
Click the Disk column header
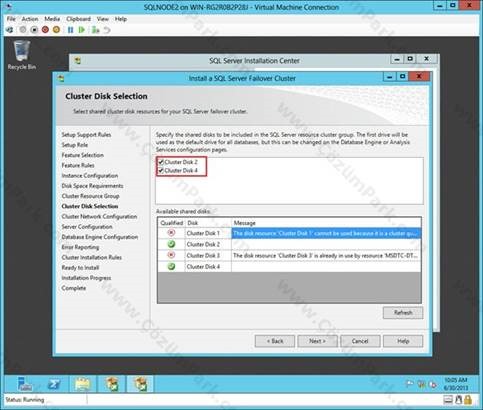point(208,223)
